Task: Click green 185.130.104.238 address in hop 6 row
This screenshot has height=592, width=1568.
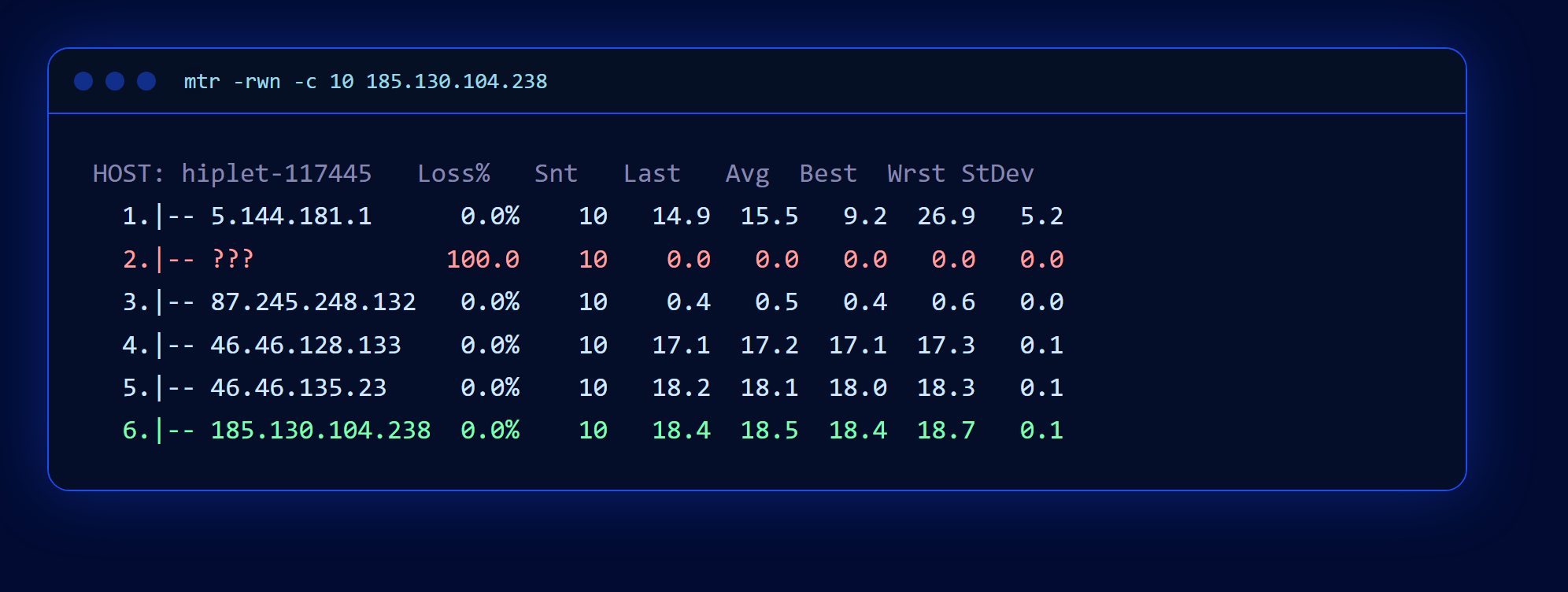Action: click(321, 431)
